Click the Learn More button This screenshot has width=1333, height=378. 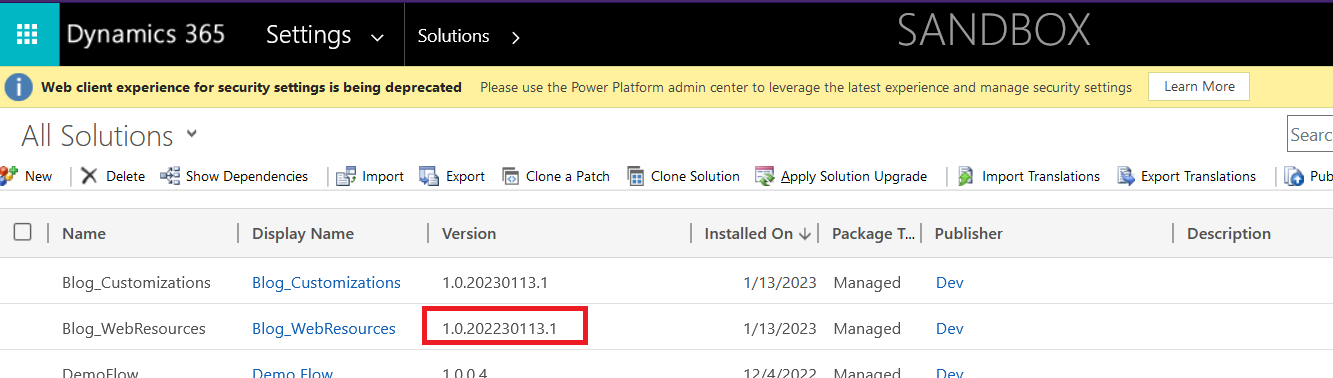[1199, 87]
